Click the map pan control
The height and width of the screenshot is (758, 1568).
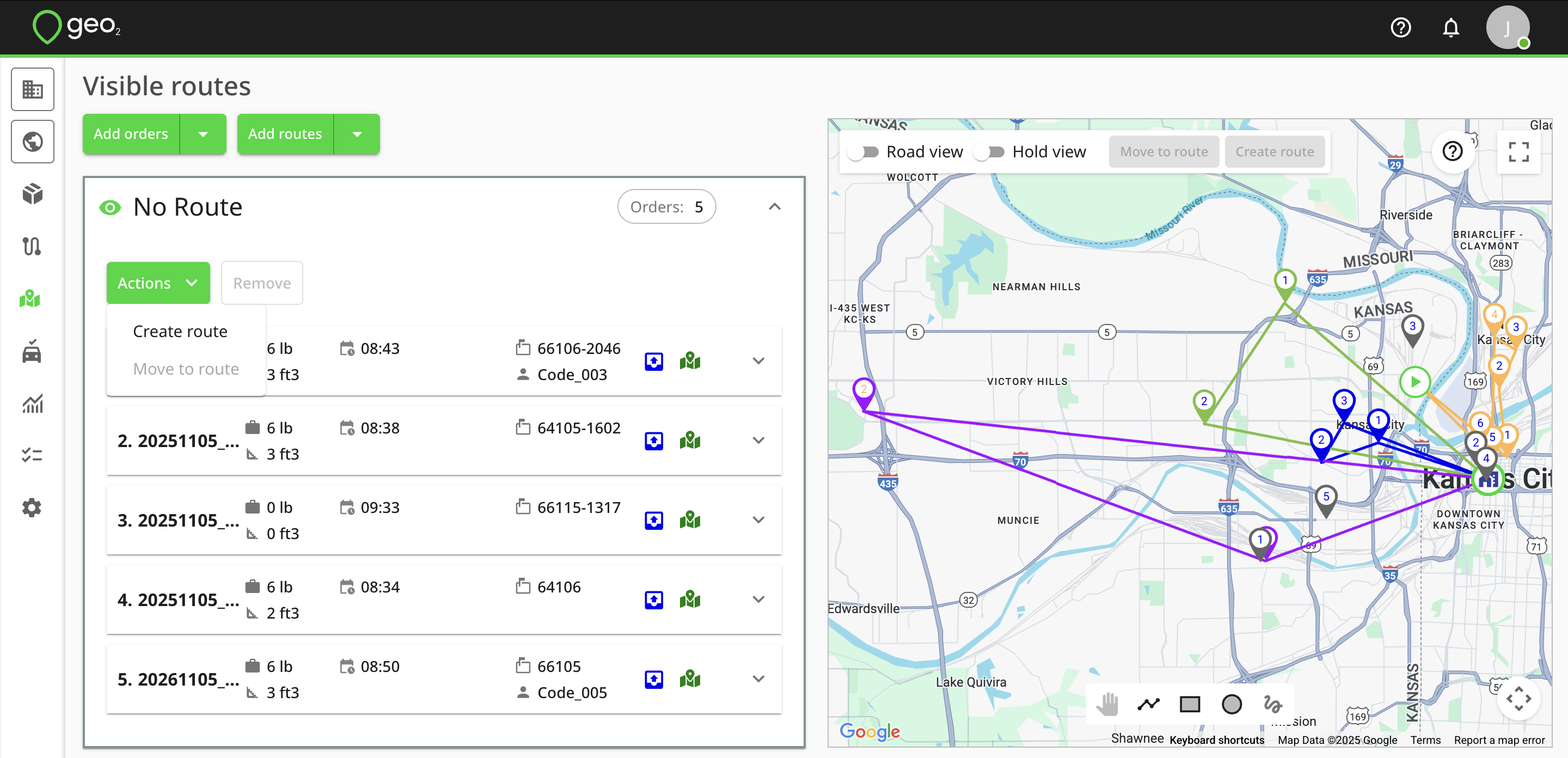click(1518, 699)
